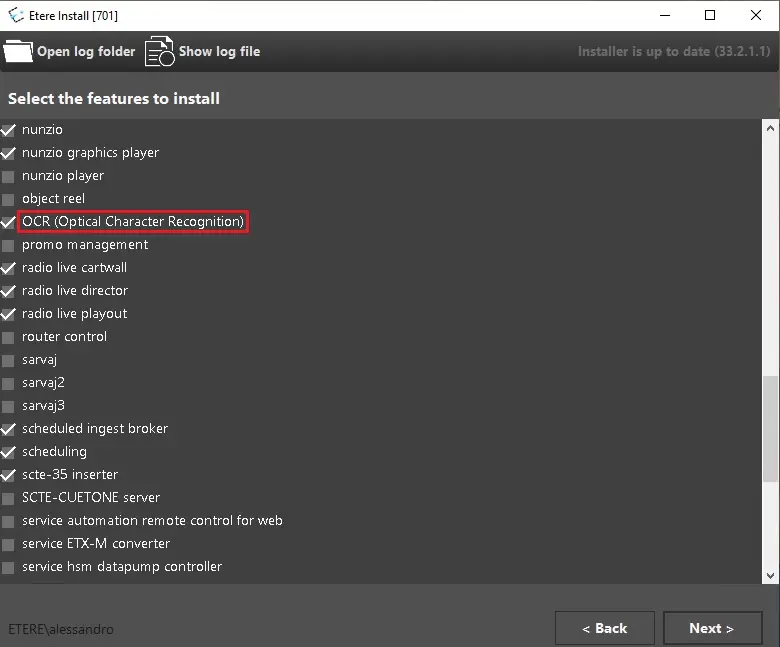Image resolution: width=780 pixels, height=647 pixels.
Task: Enable the nunzio player checkbox
Action: (9, 176)
